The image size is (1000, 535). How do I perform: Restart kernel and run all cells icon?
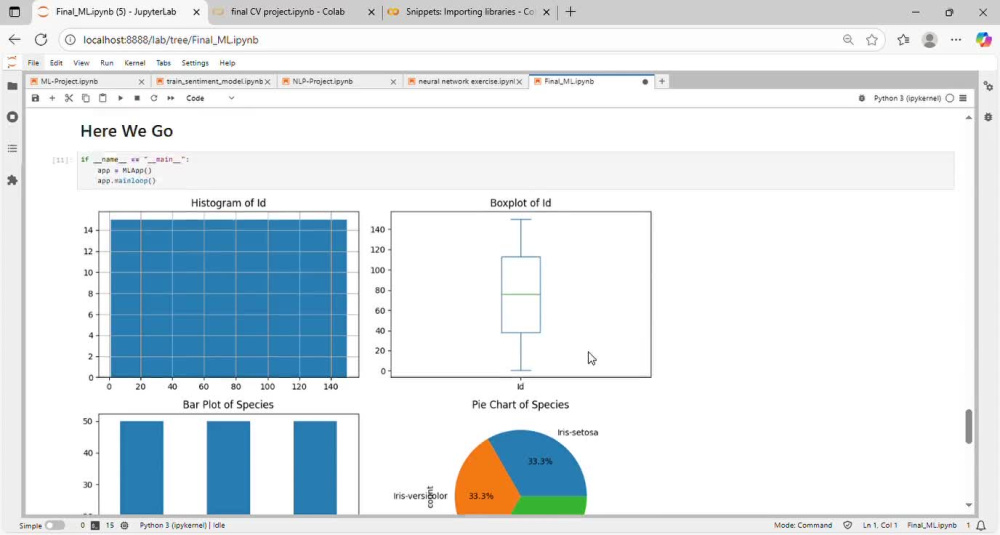pyautogui.click(x=171, y=98)
